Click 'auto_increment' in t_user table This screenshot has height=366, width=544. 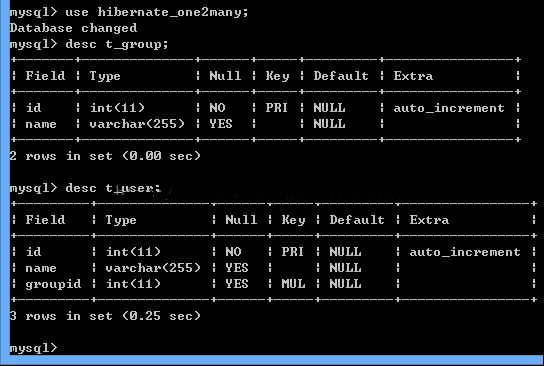[465, 252]
